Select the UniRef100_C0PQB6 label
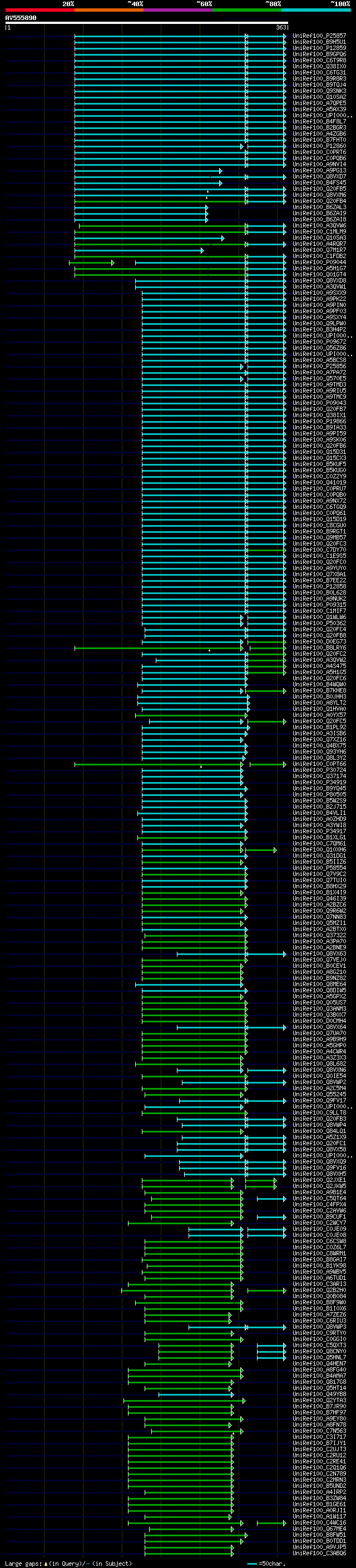 (x=319, y=159)
